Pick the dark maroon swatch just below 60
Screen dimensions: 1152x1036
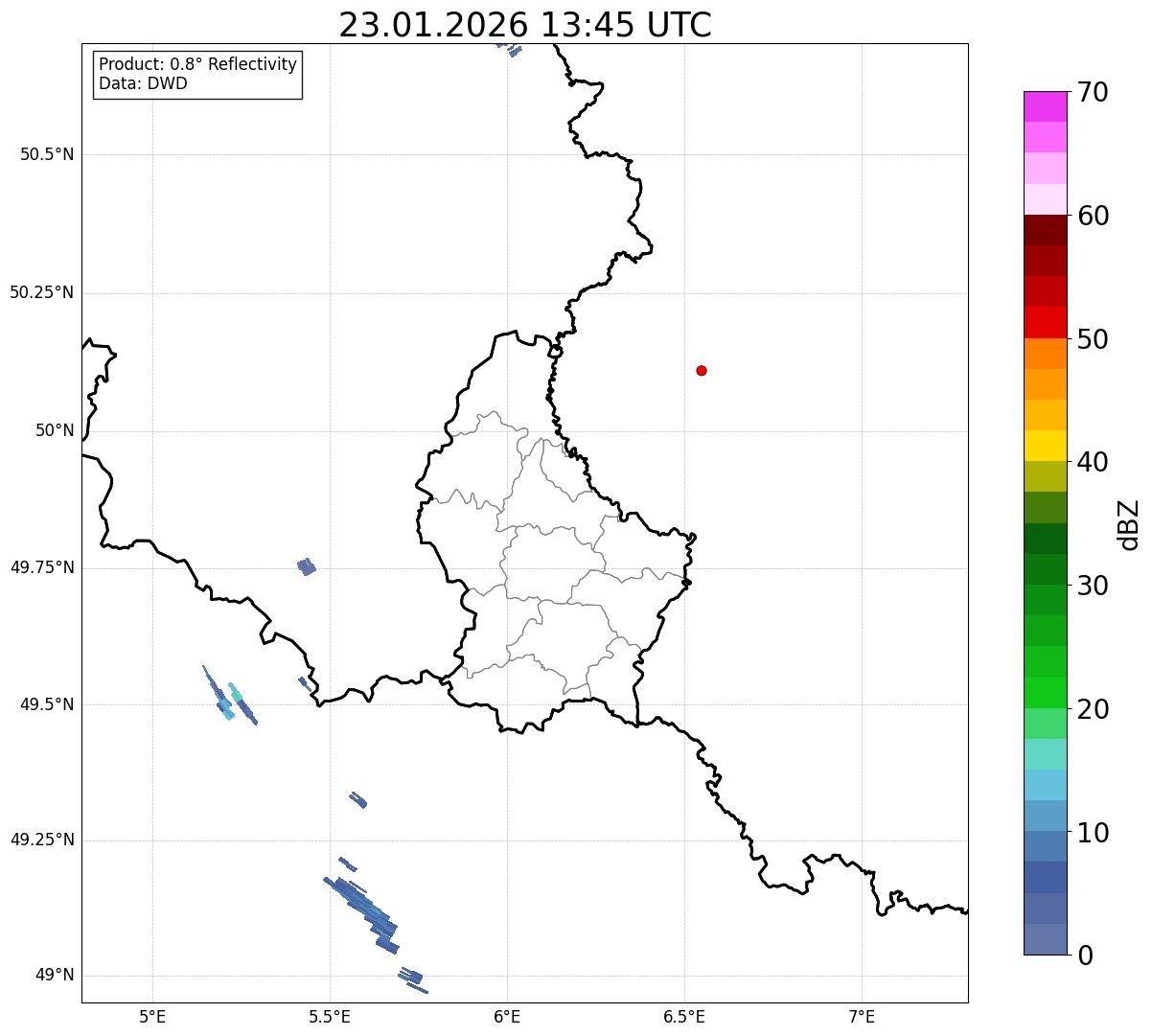pyautogui.click(x=1045, y=230)
